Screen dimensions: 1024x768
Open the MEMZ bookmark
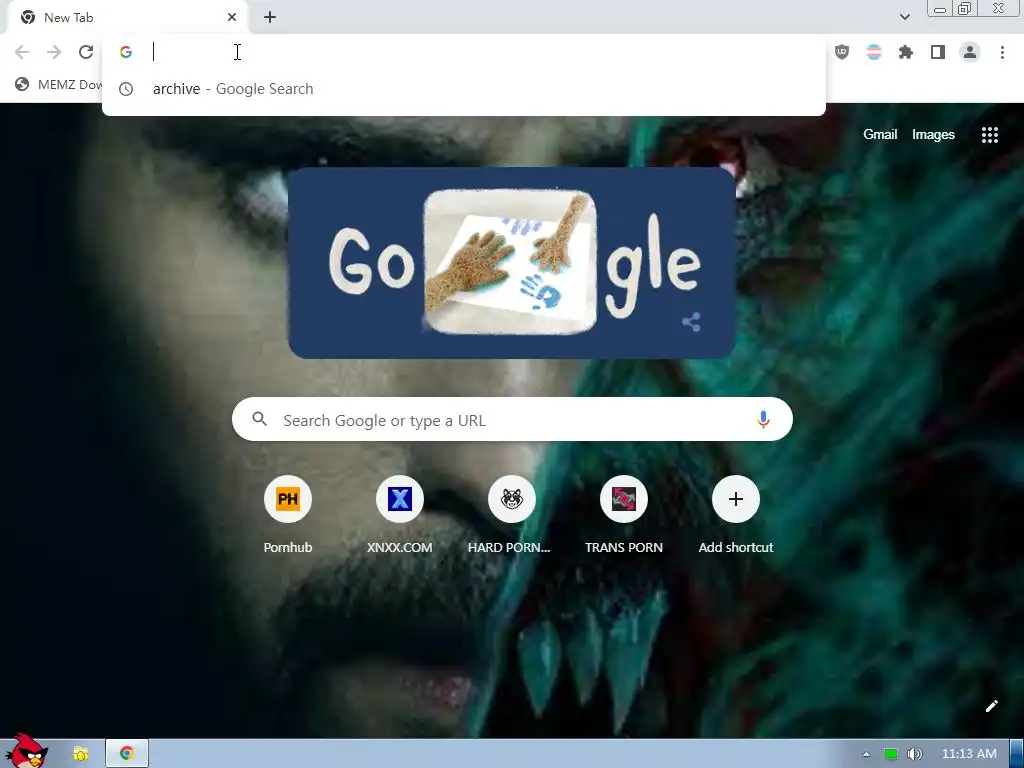(x=58, y=84)
